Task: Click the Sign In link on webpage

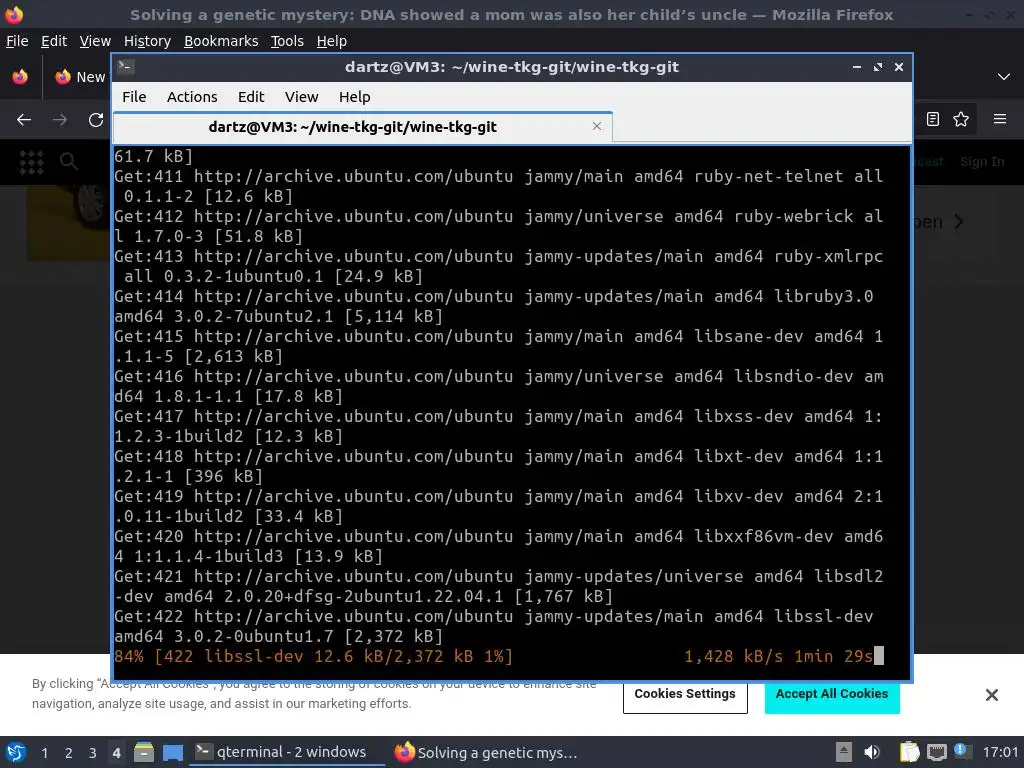Action: point(982,162)
